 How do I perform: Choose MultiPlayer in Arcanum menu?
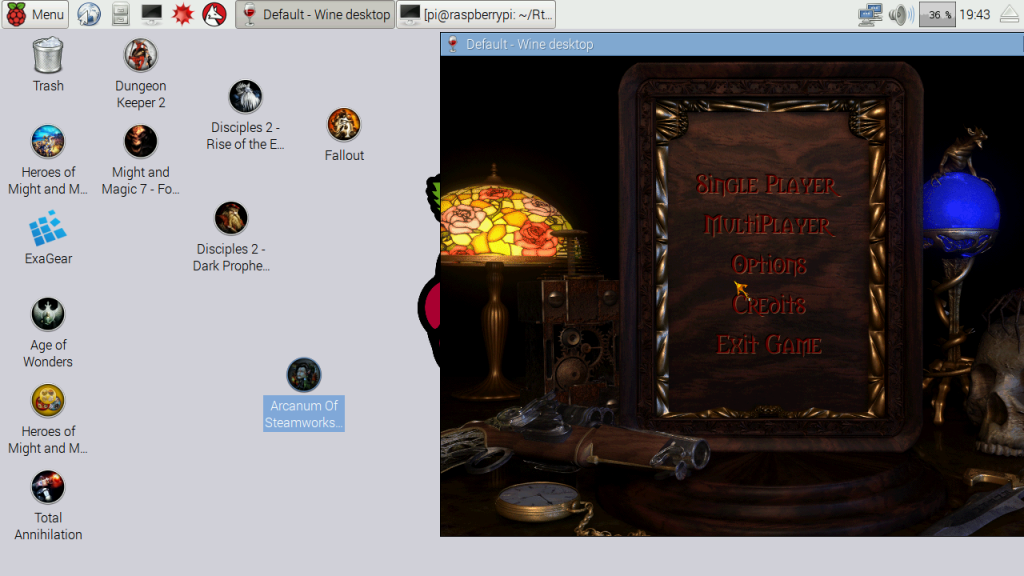click(x=768, y=225)
